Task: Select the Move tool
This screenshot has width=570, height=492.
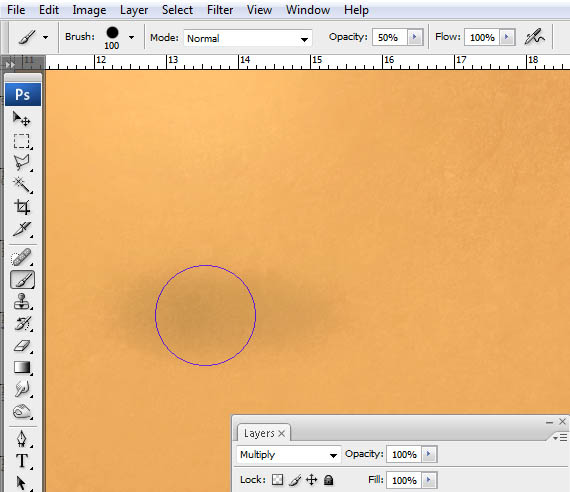Action: (22, 119)
